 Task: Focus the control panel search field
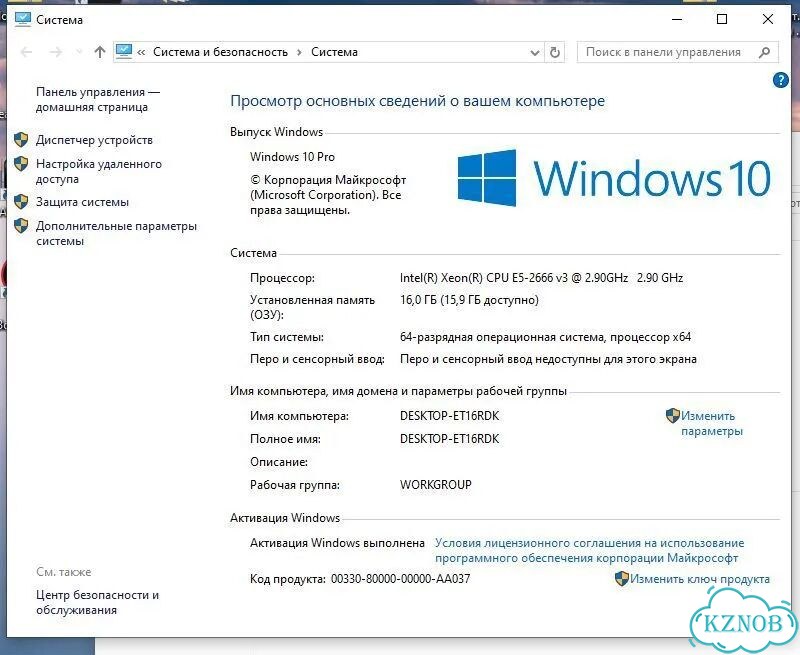point(678,52)
